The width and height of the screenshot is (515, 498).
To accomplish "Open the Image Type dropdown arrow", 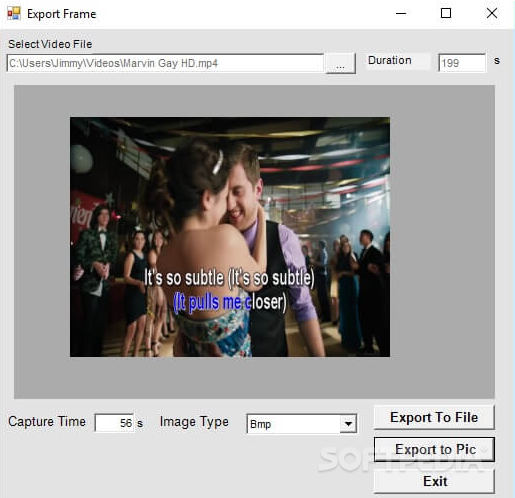I will [348, 424].
